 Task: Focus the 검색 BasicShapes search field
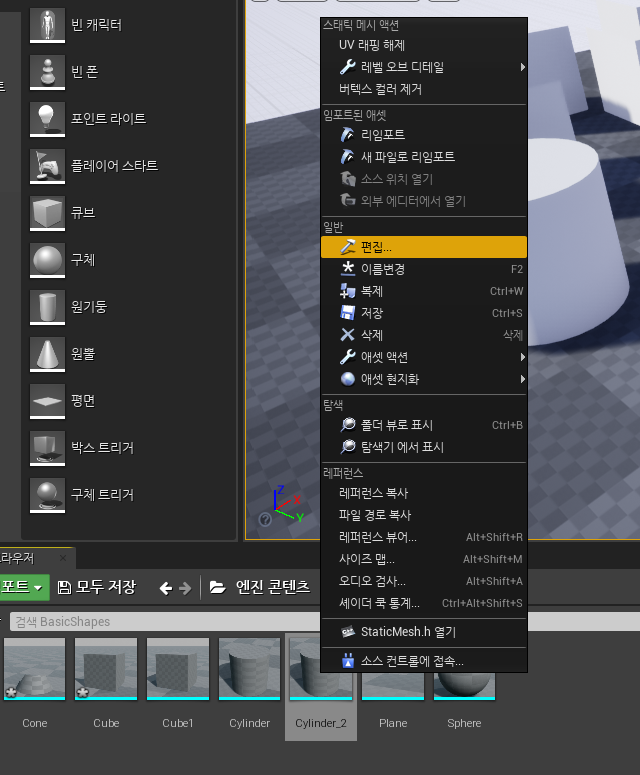pyautogui.click(x=165, y=621)
